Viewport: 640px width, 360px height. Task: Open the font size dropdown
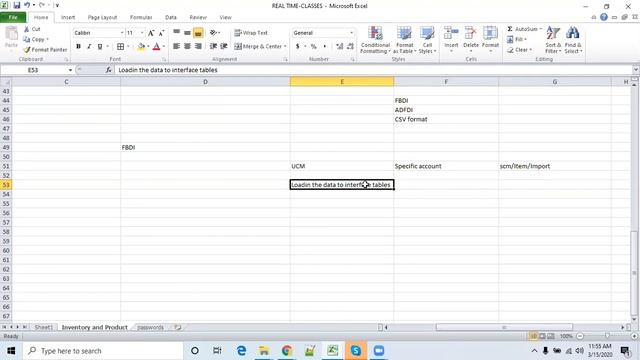pos(142,33)
